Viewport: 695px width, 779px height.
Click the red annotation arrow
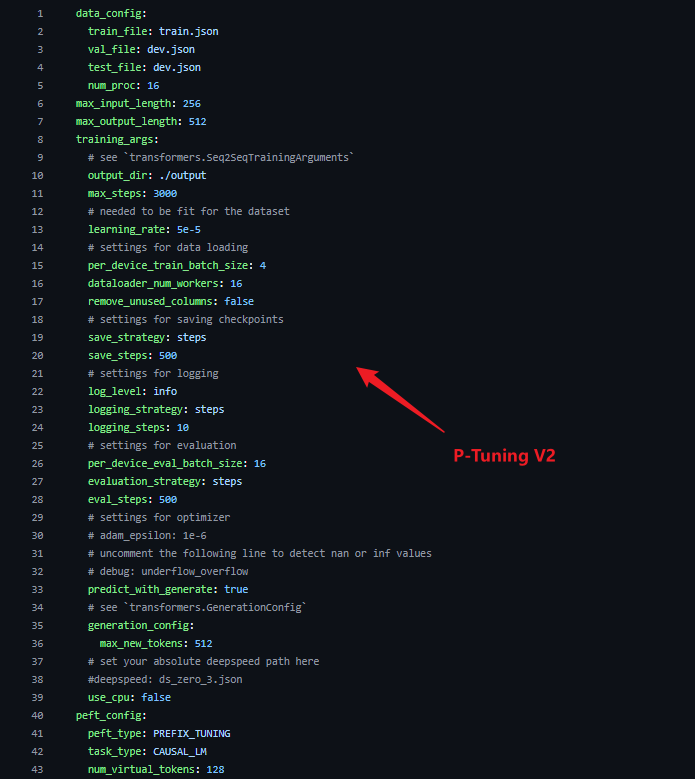400,399
